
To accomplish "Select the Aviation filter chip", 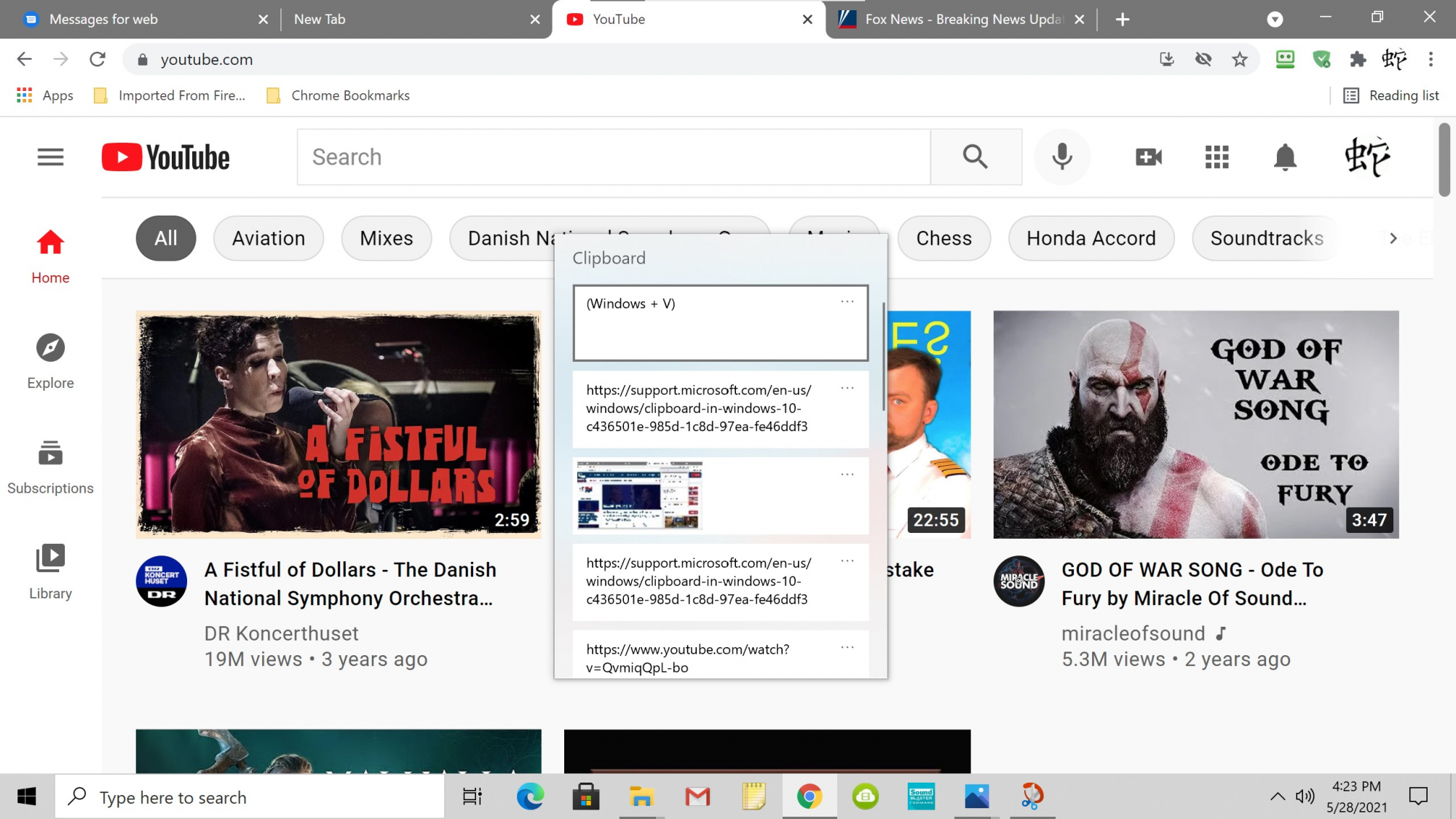I will [x=269, y=238].
